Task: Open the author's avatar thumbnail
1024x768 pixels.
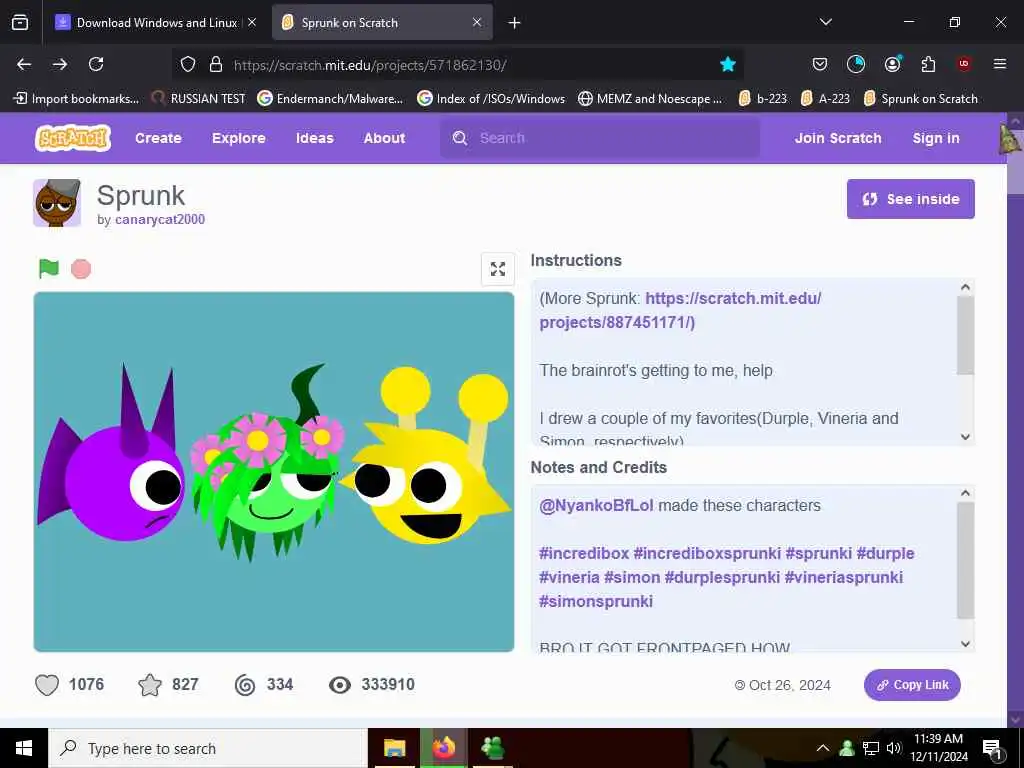Action: coord(57,203)
